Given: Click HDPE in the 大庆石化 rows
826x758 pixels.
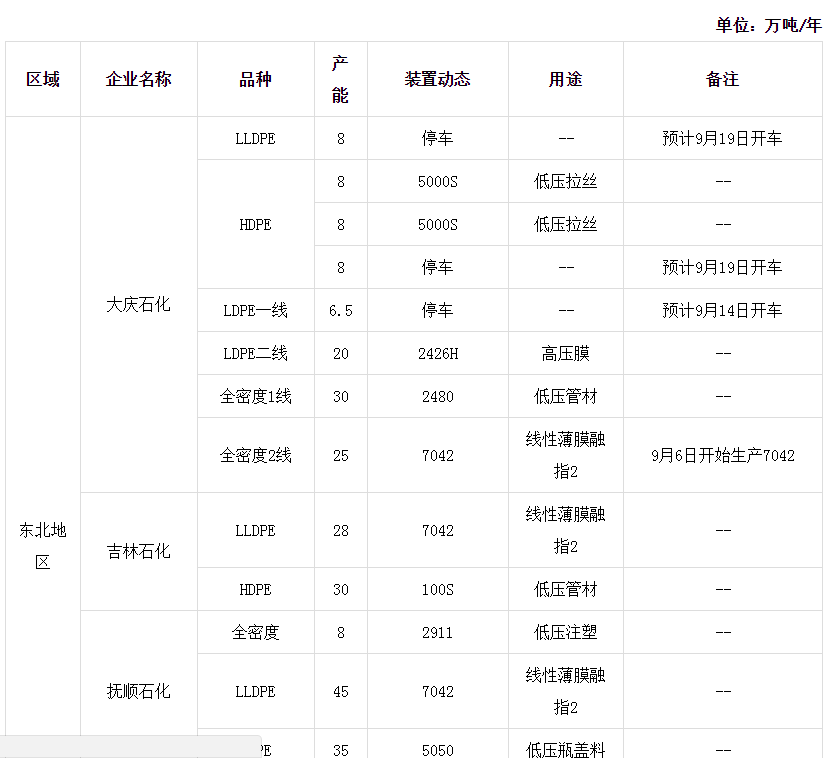Looking at the screenshot, I should (x=255, y=224).
